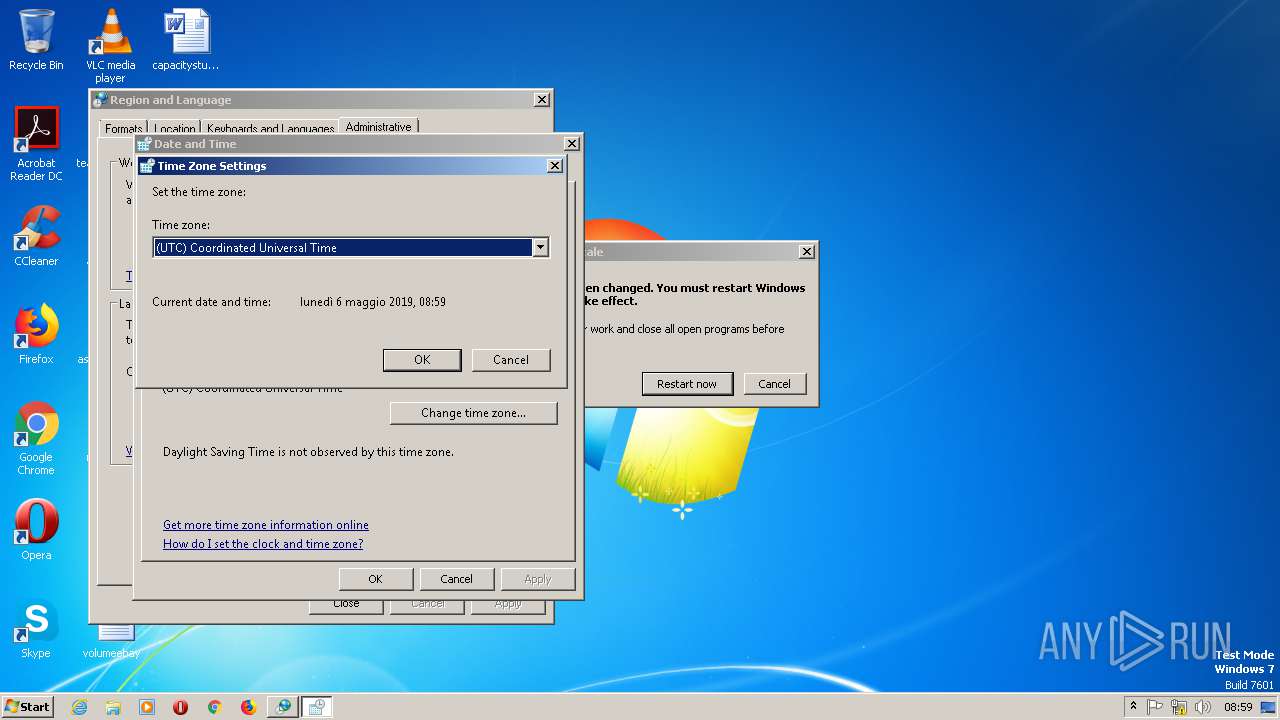This screenshot has height=720, width=1280.
Task: Launch Opera from desktop shortcut
Action: coord(36,530)
